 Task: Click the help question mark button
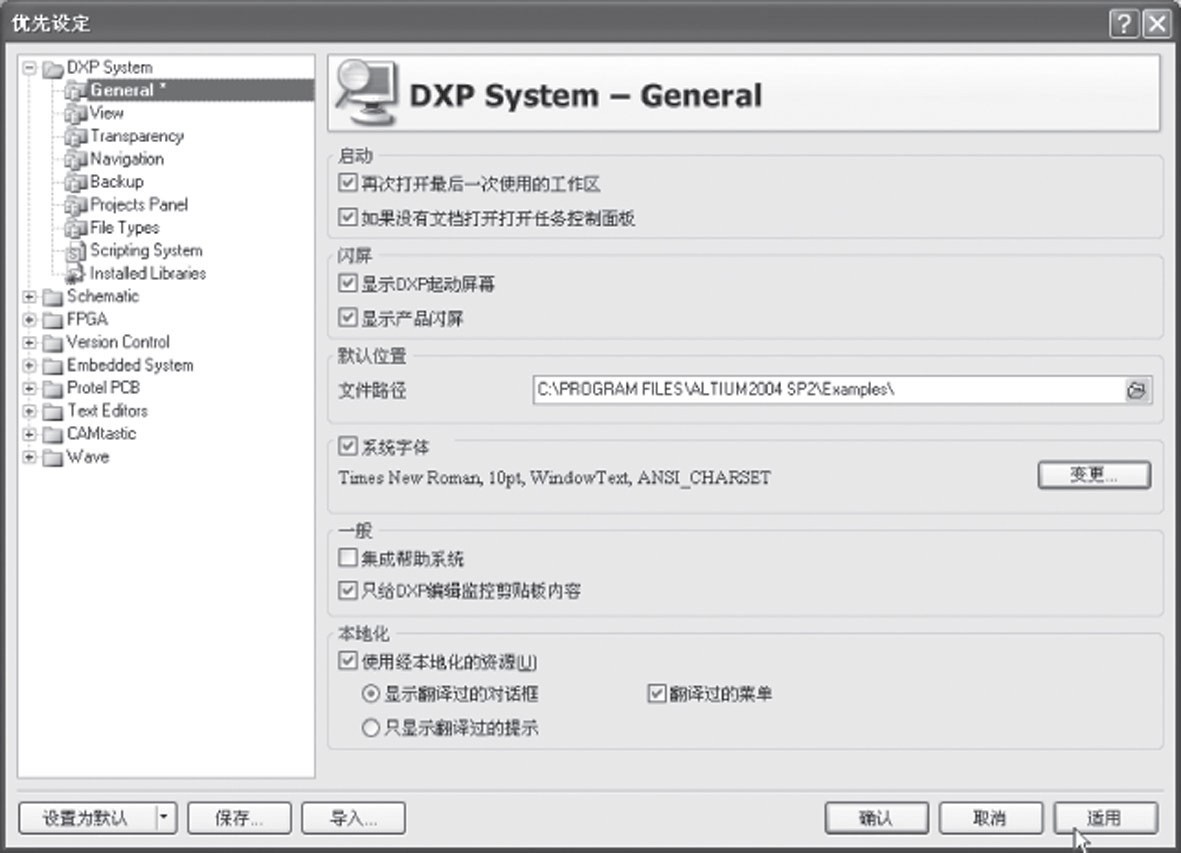tap(1124, 24)
